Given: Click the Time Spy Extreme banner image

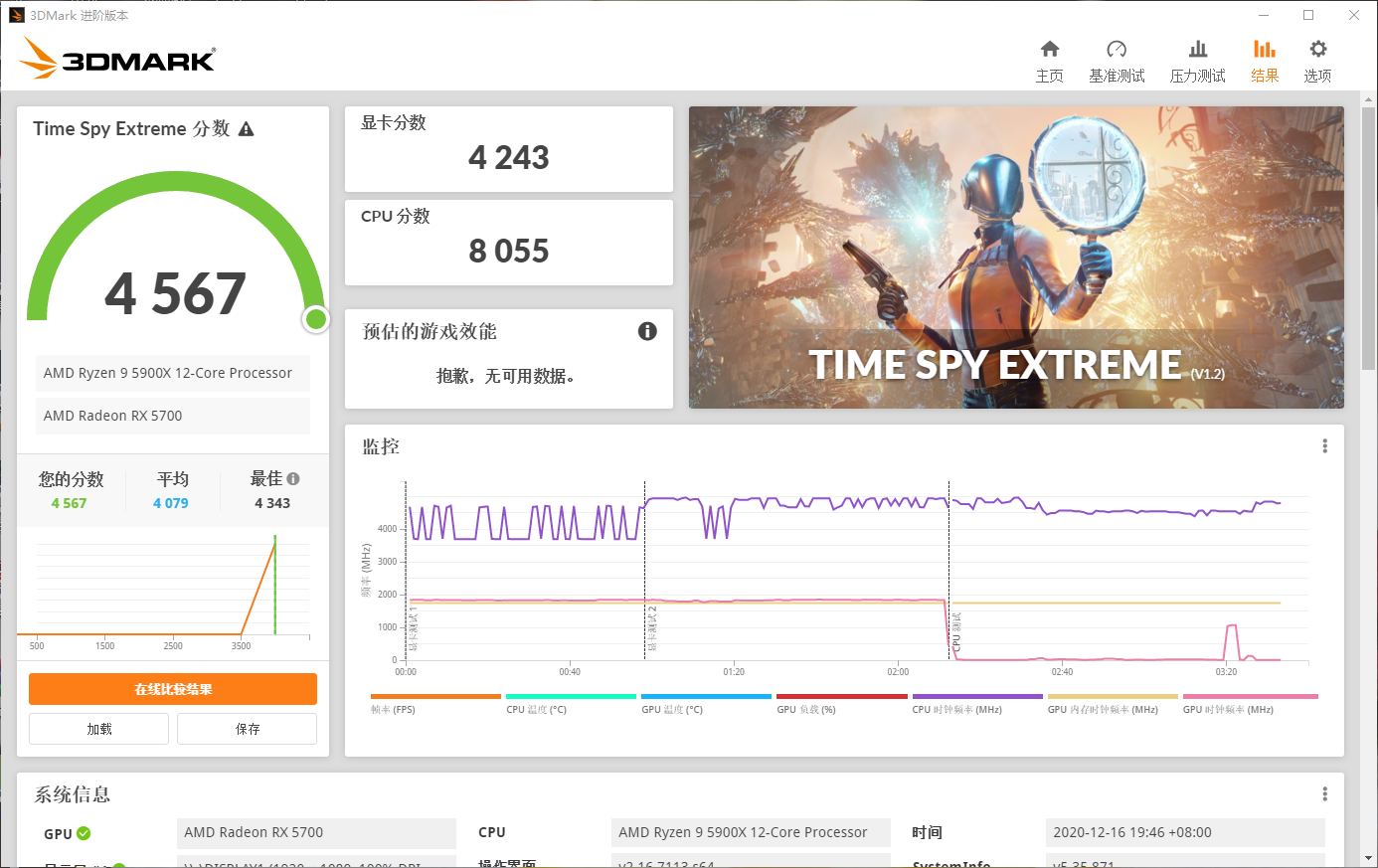Looking at the screenshot, I should tap(1016, 258).
